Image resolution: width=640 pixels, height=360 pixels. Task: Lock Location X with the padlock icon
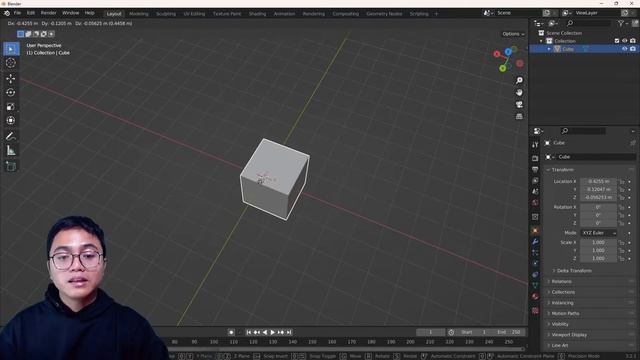(622, 181)
